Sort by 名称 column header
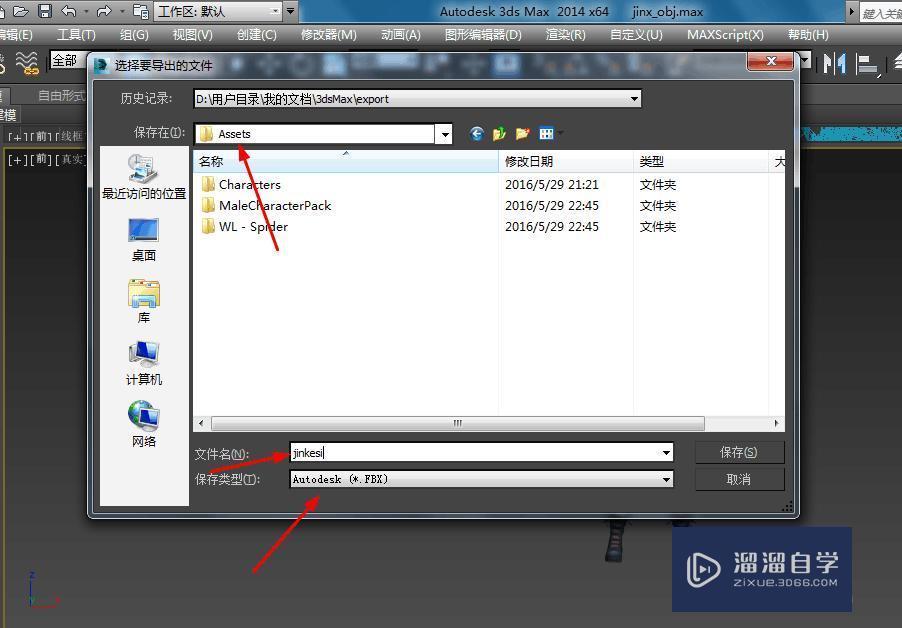902x628 pixels. click(346, 162)
